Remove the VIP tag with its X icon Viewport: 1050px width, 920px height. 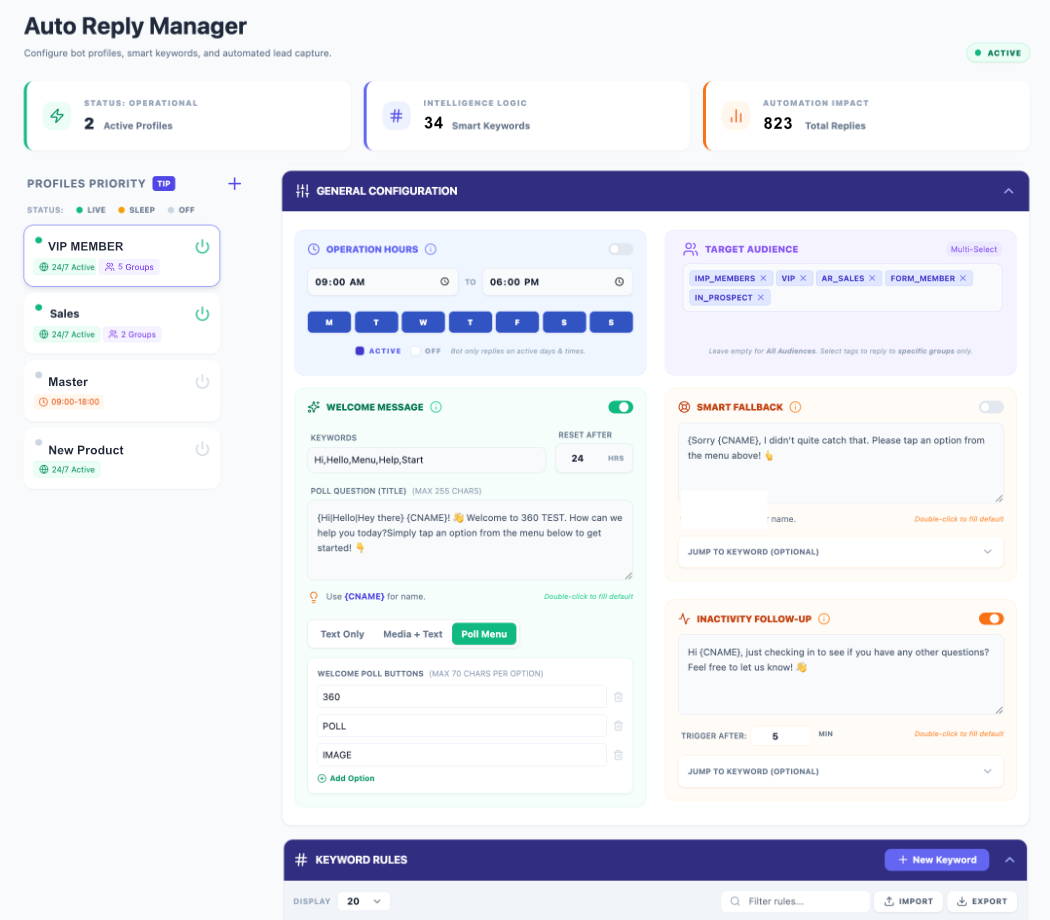805,278
